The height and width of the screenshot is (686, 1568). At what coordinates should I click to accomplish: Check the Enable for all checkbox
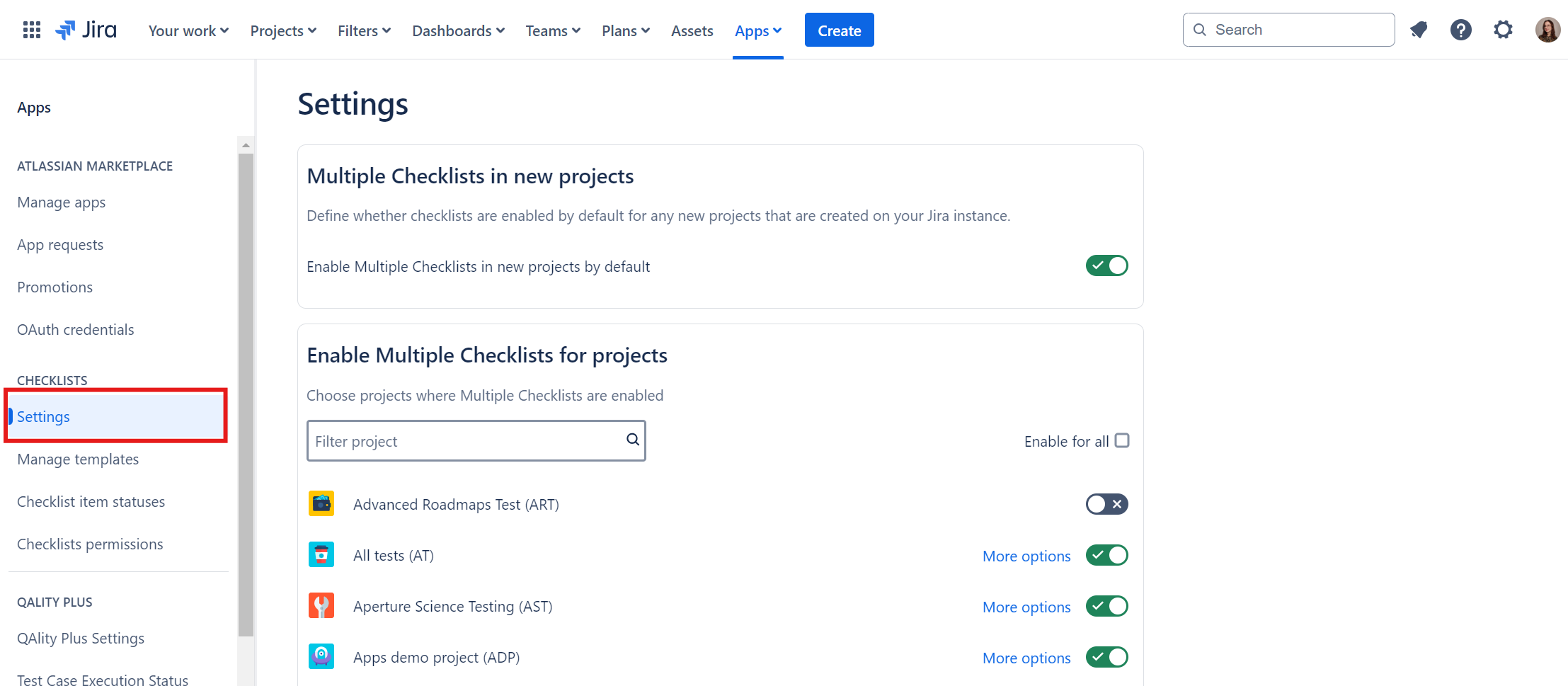click(1122, 440)
